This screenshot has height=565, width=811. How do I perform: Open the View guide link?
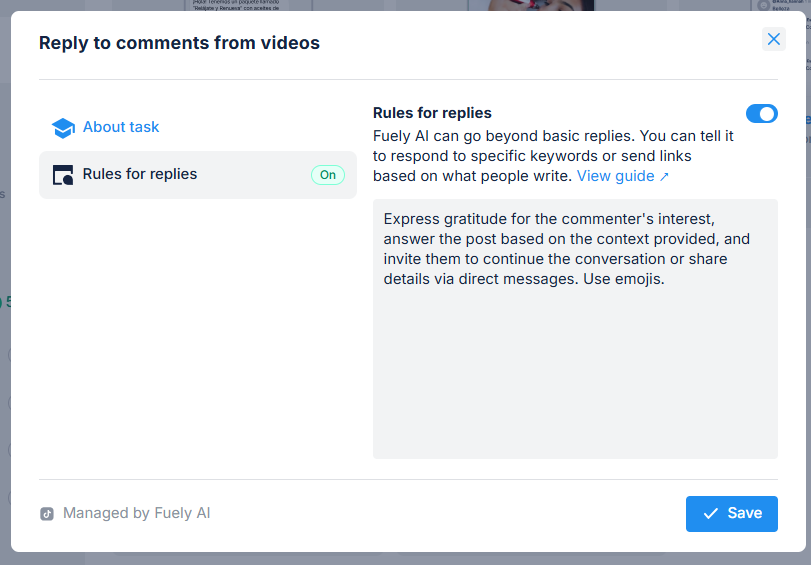point(615,176)
